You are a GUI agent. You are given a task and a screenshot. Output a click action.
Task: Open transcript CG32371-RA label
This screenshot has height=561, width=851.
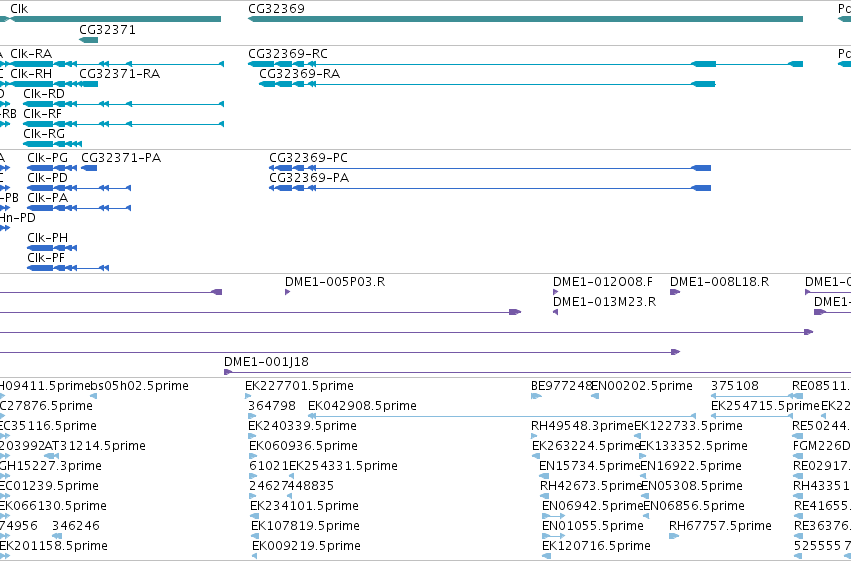click(119, 74)
